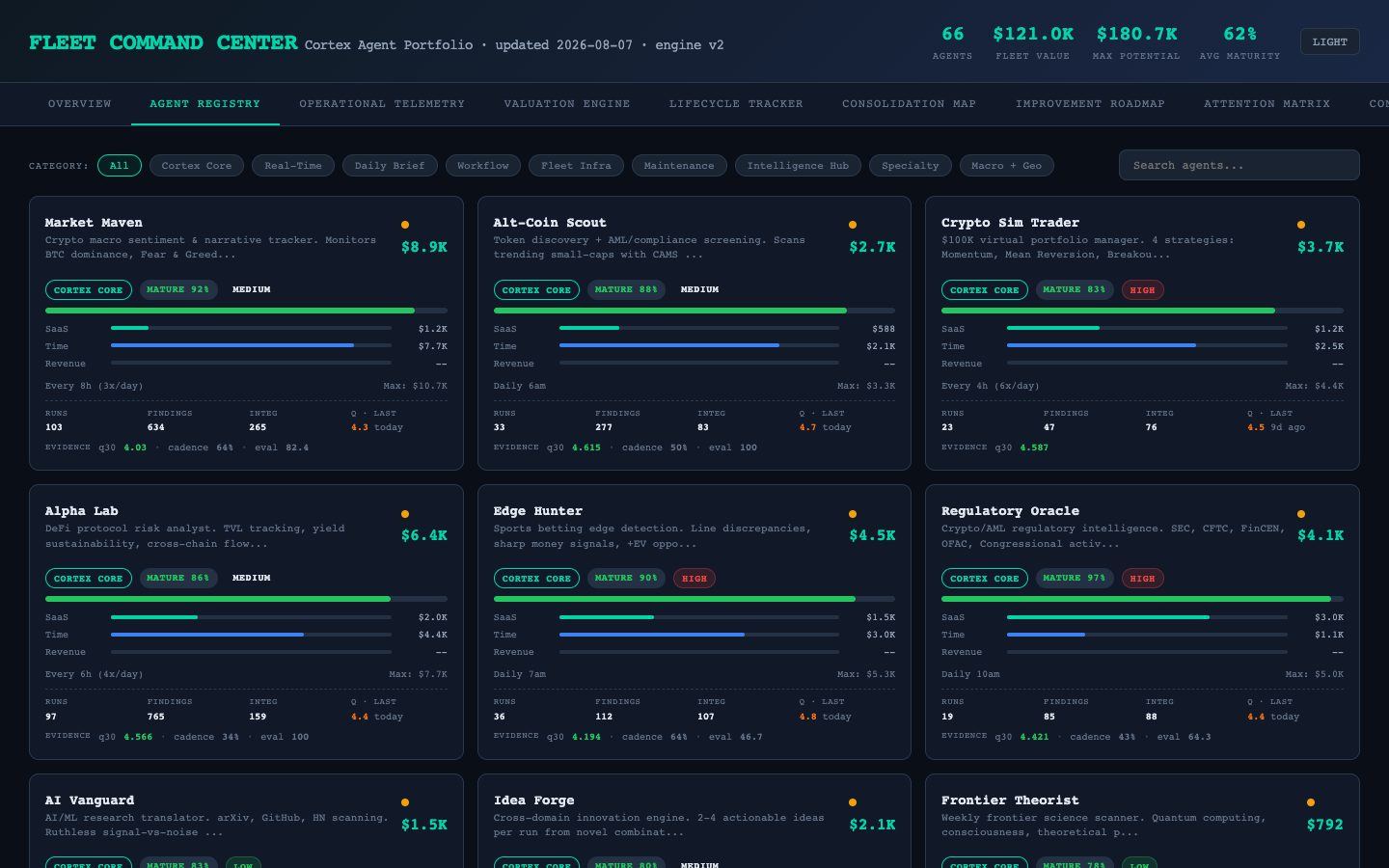
Task: Open the Market Maven agent card title
Action: 94,223
